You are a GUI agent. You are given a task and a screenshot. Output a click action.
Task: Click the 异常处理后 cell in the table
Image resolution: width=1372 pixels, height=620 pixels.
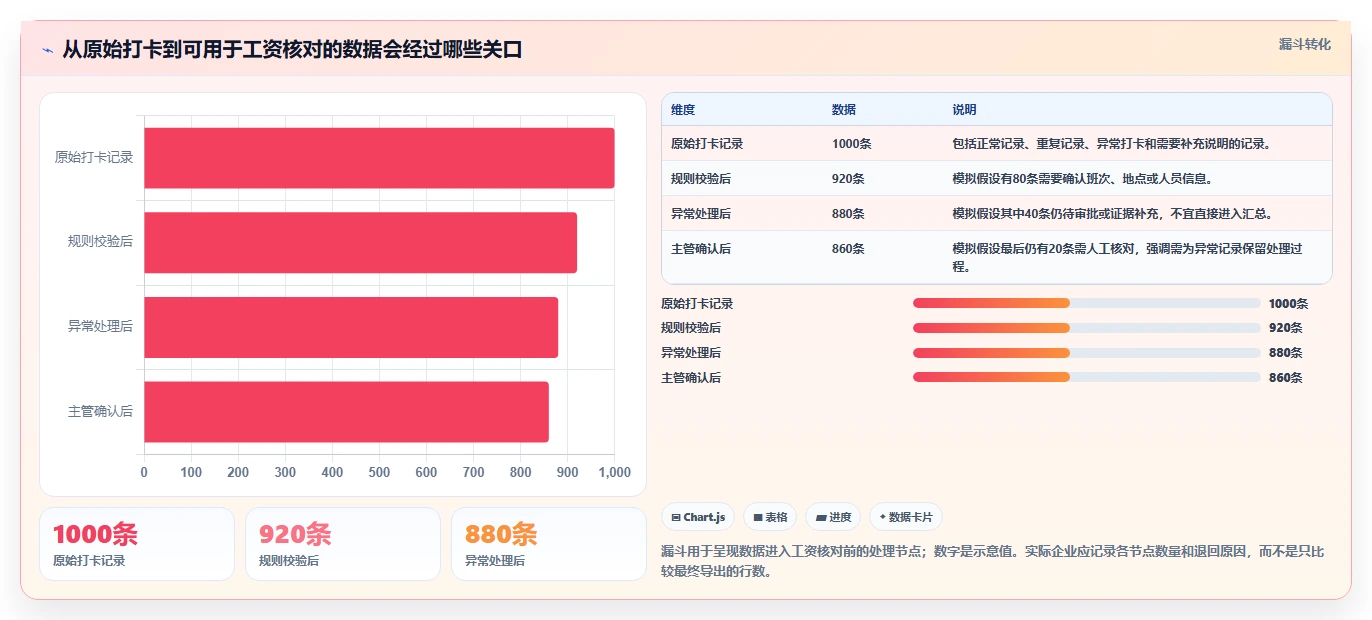click(701, 214)
